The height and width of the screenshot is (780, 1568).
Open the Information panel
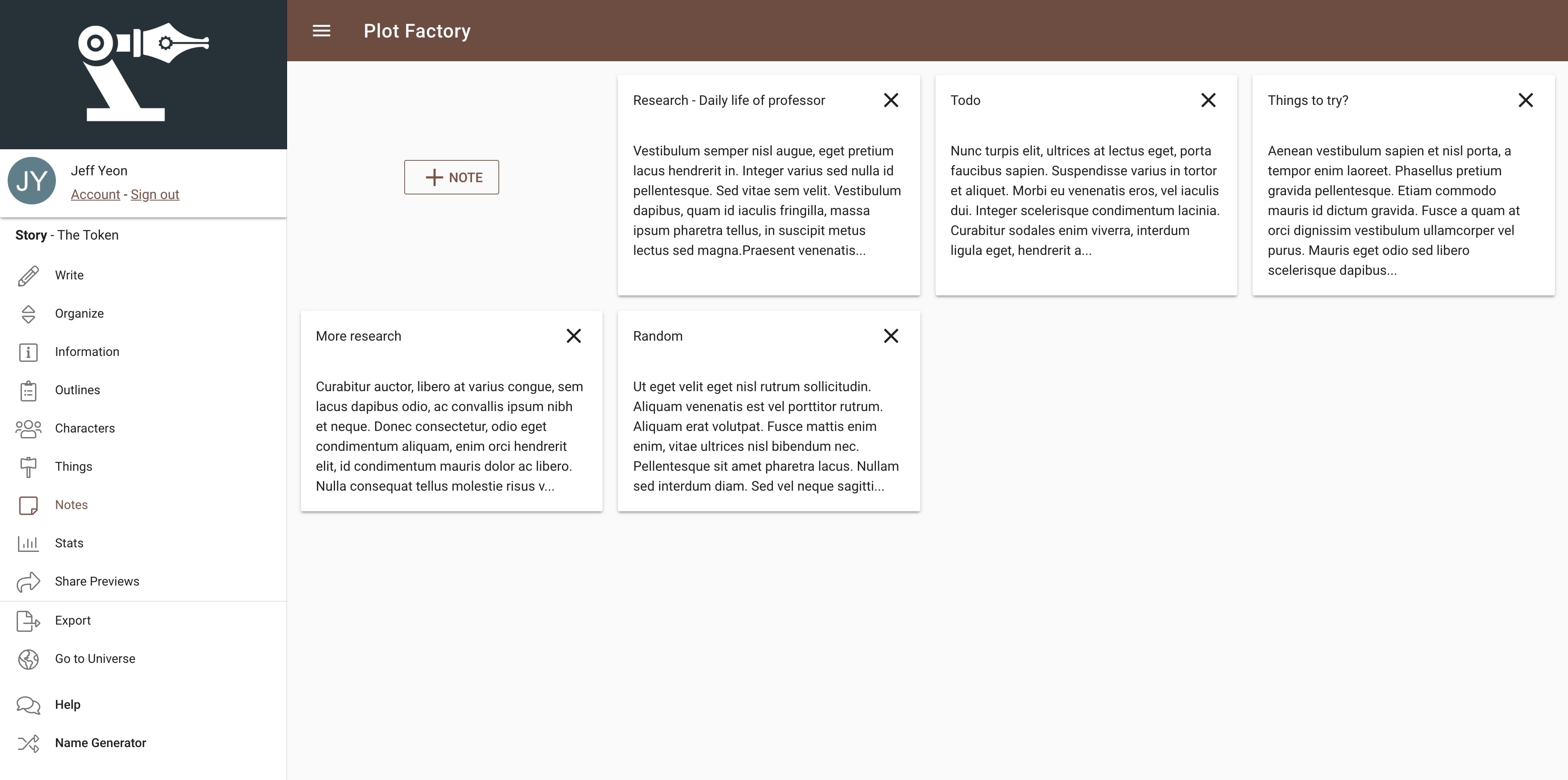click(87, 352)
